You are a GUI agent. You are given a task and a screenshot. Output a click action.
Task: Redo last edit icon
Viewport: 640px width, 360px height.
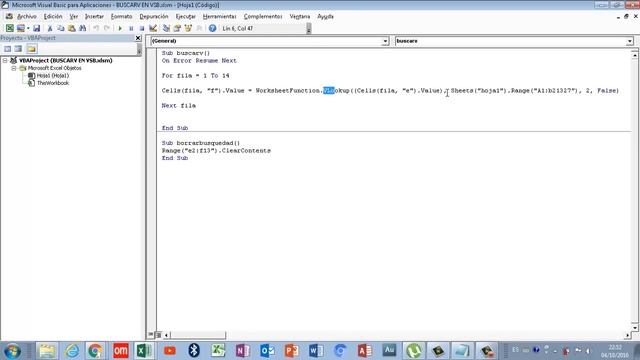pos(107,28)
